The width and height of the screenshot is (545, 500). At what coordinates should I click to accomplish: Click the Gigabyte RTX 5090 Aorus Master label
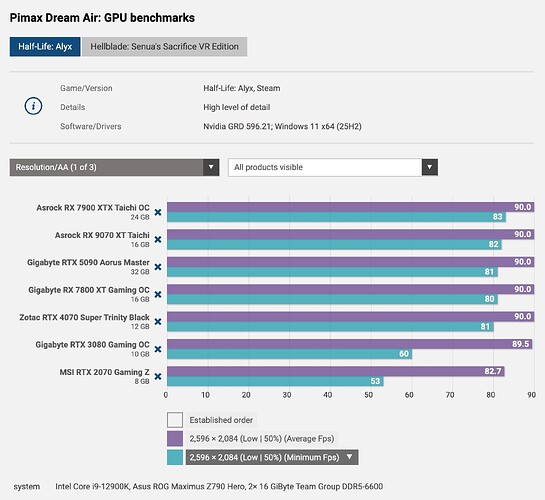[x=88, y=263]
